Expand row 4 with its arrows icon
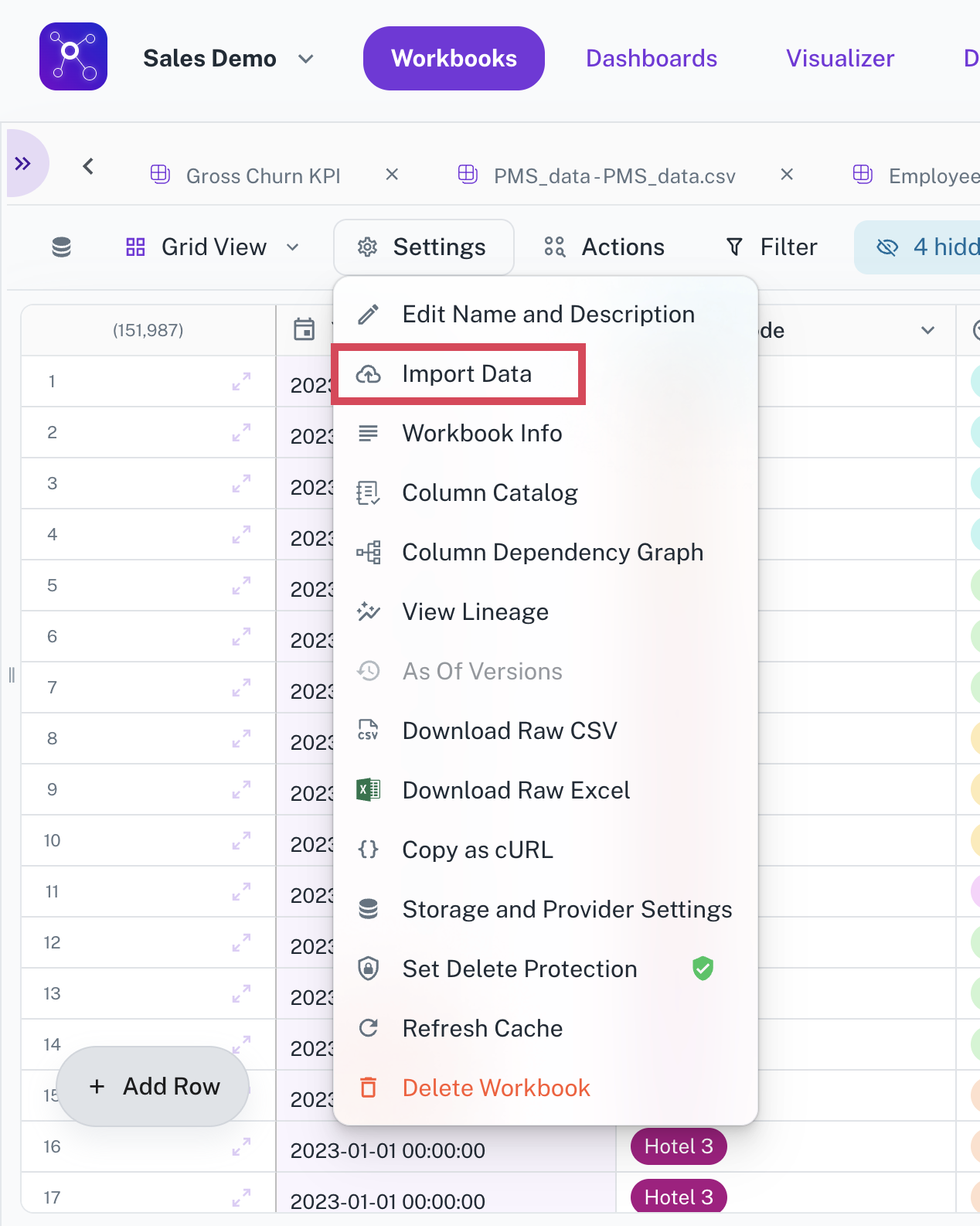980x1226 pixels. 241,535
